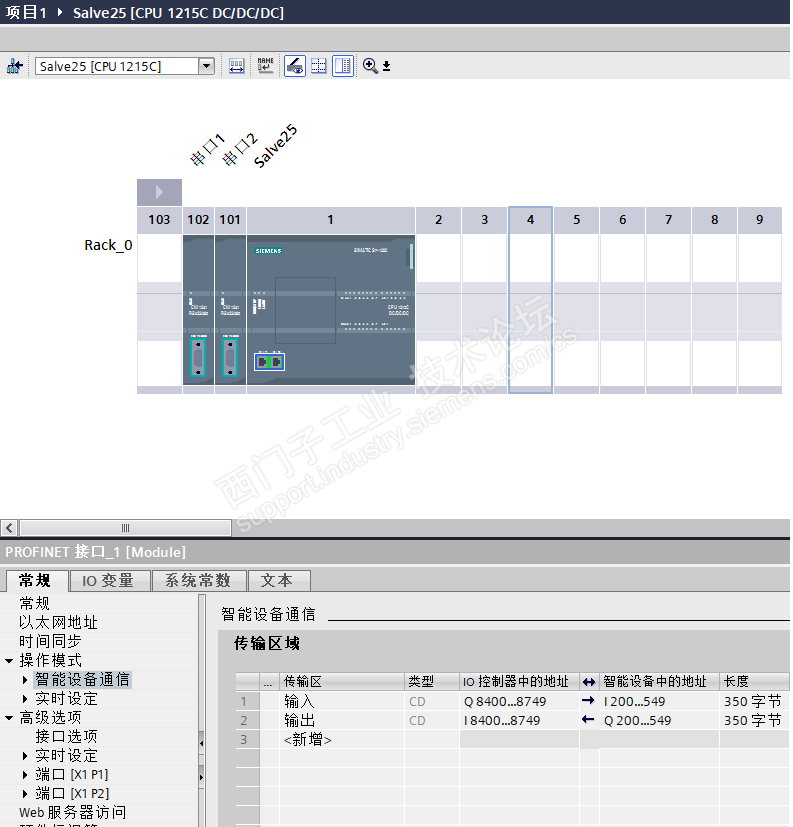Click the lower splitter expand arrow beside tree
The image size is (793, 827).
click(201, 777)
